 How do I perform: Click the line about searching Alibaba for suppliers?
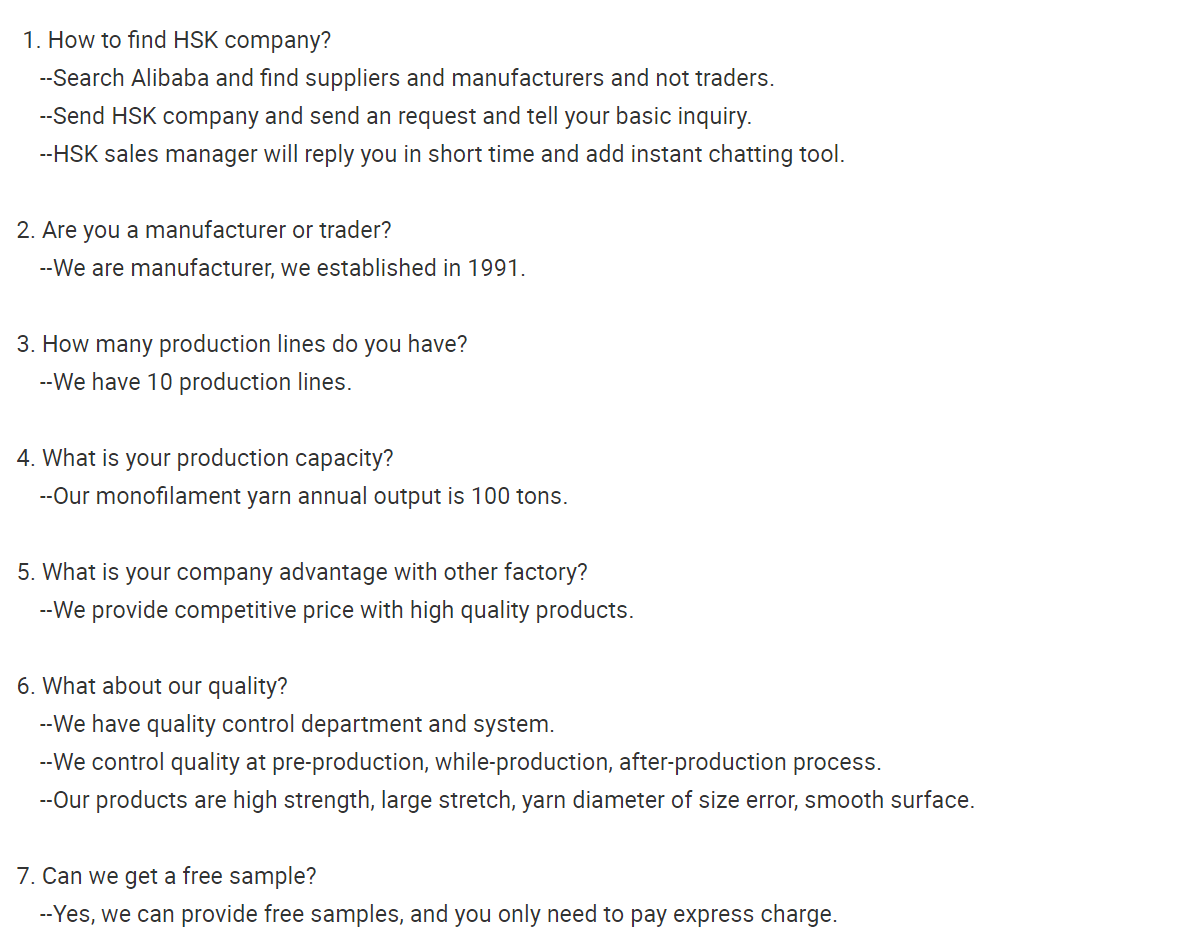click(407, 78)
